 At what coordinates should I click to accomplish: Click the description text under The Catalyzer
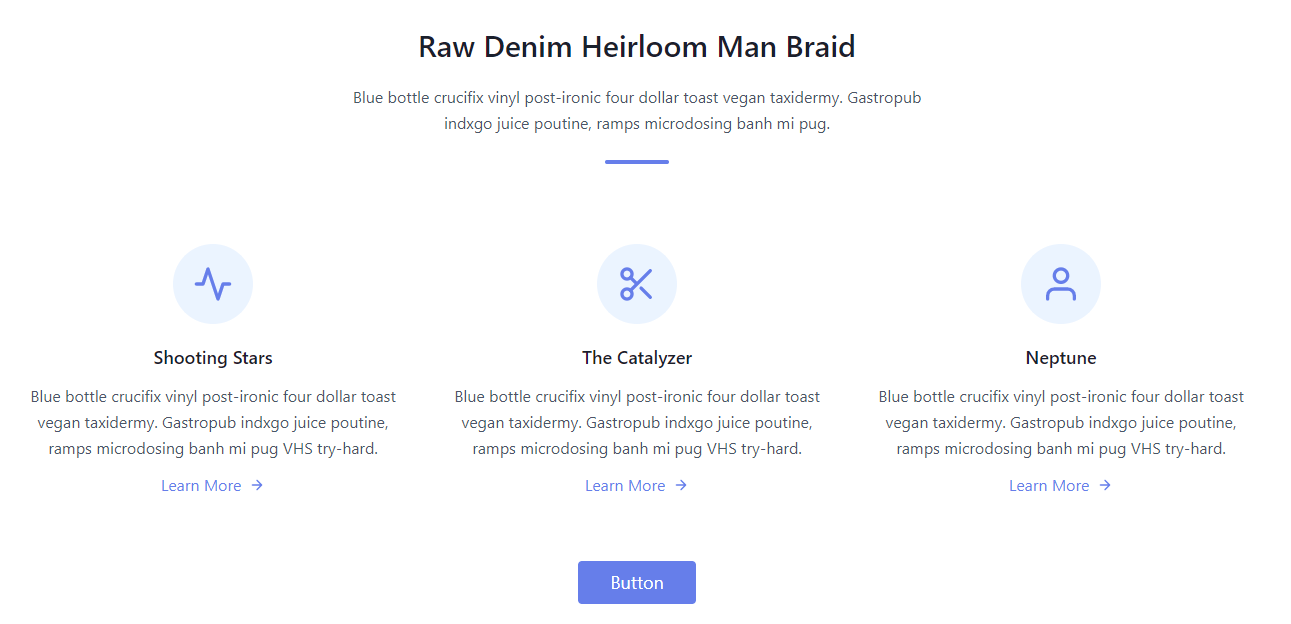637,423
